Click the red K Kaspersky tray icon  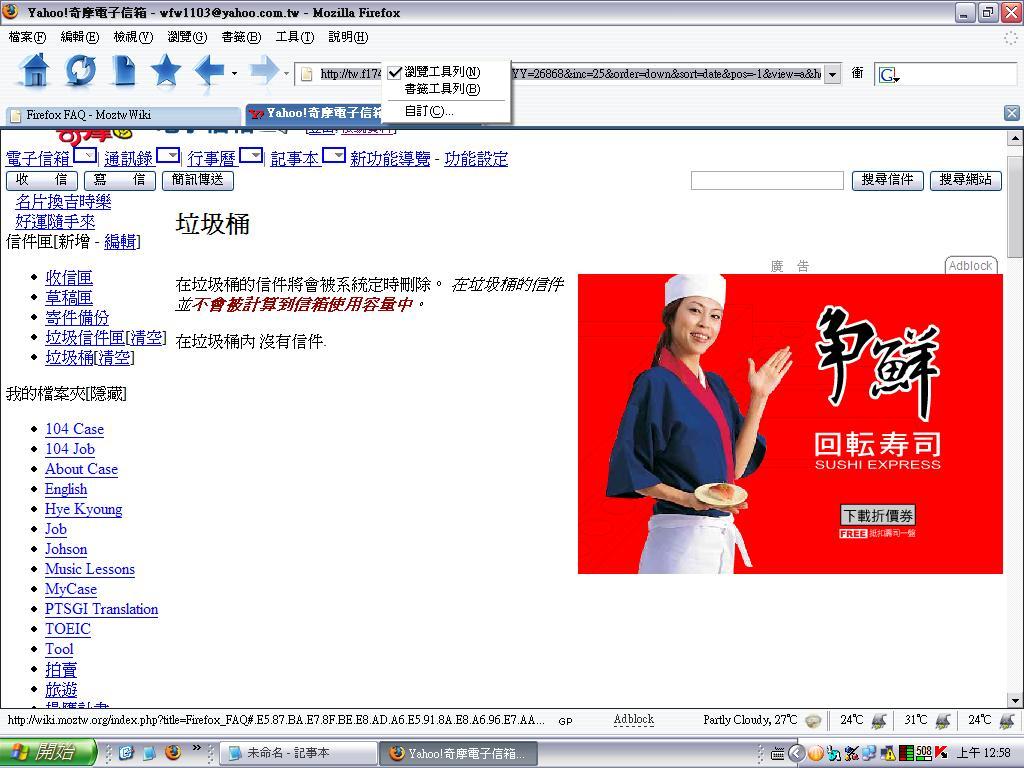coord(941,753)
